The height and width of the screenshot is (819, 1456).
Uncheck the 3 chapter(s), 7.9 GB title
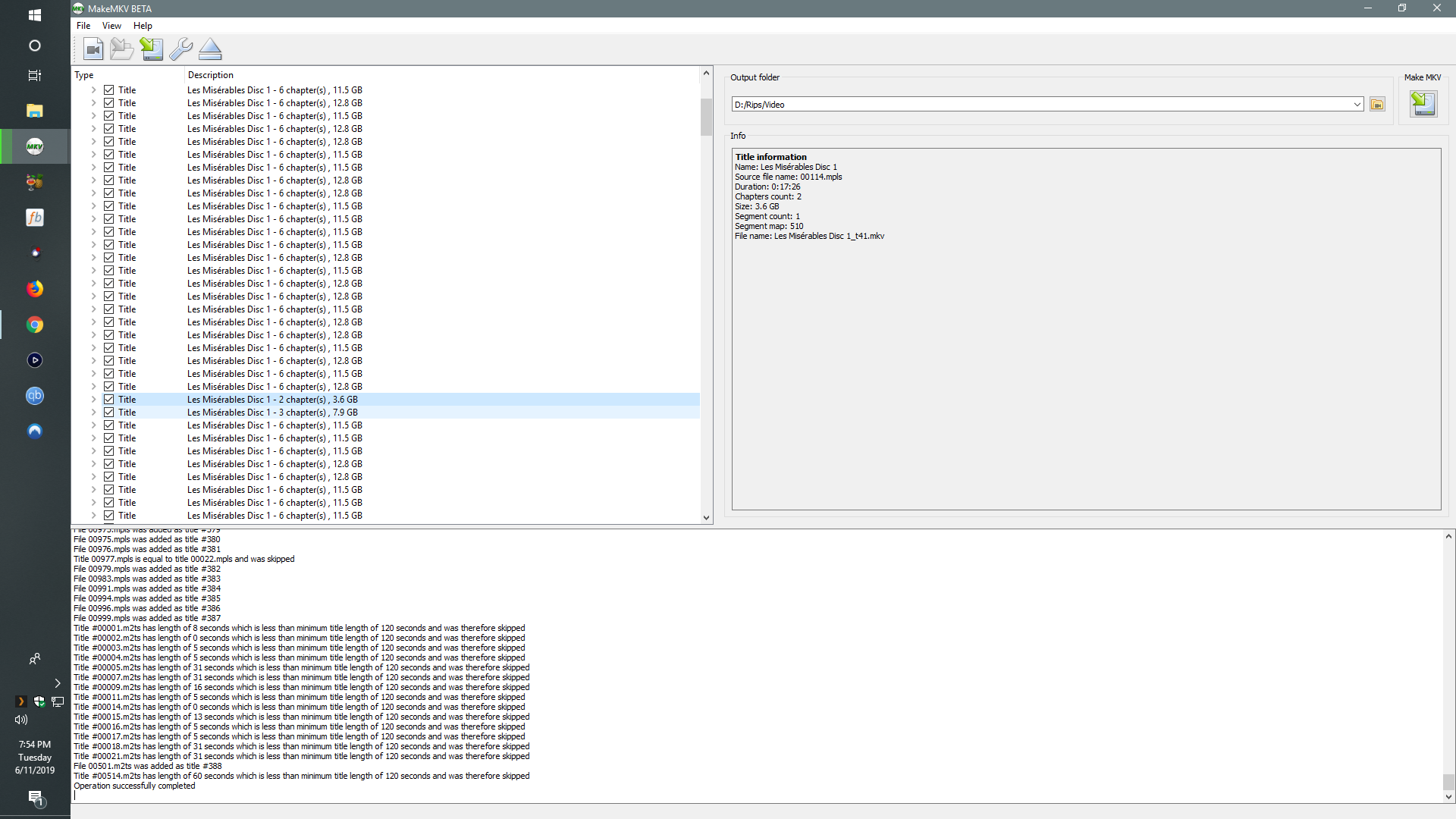pos(109,413)
